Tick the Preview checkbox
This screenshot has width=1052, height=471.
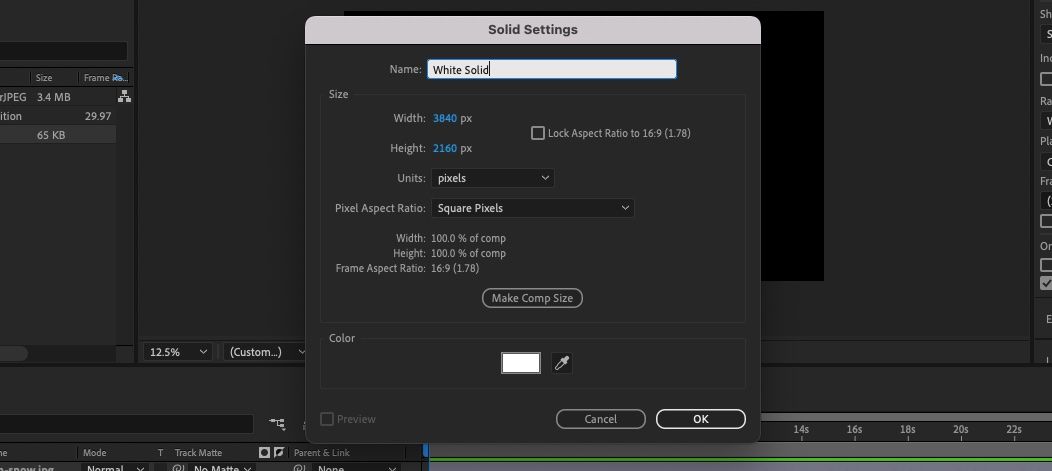click(327, 419)
